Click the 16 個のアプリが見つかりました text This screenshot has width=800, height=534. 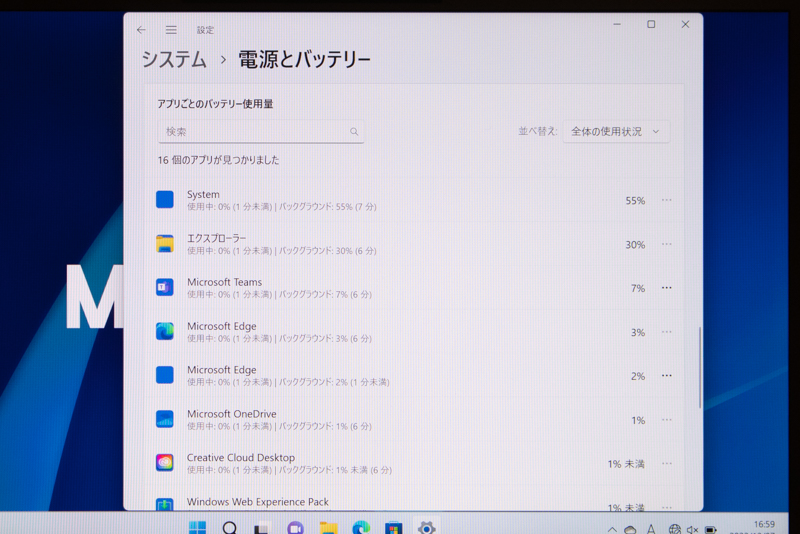point(218,160)
